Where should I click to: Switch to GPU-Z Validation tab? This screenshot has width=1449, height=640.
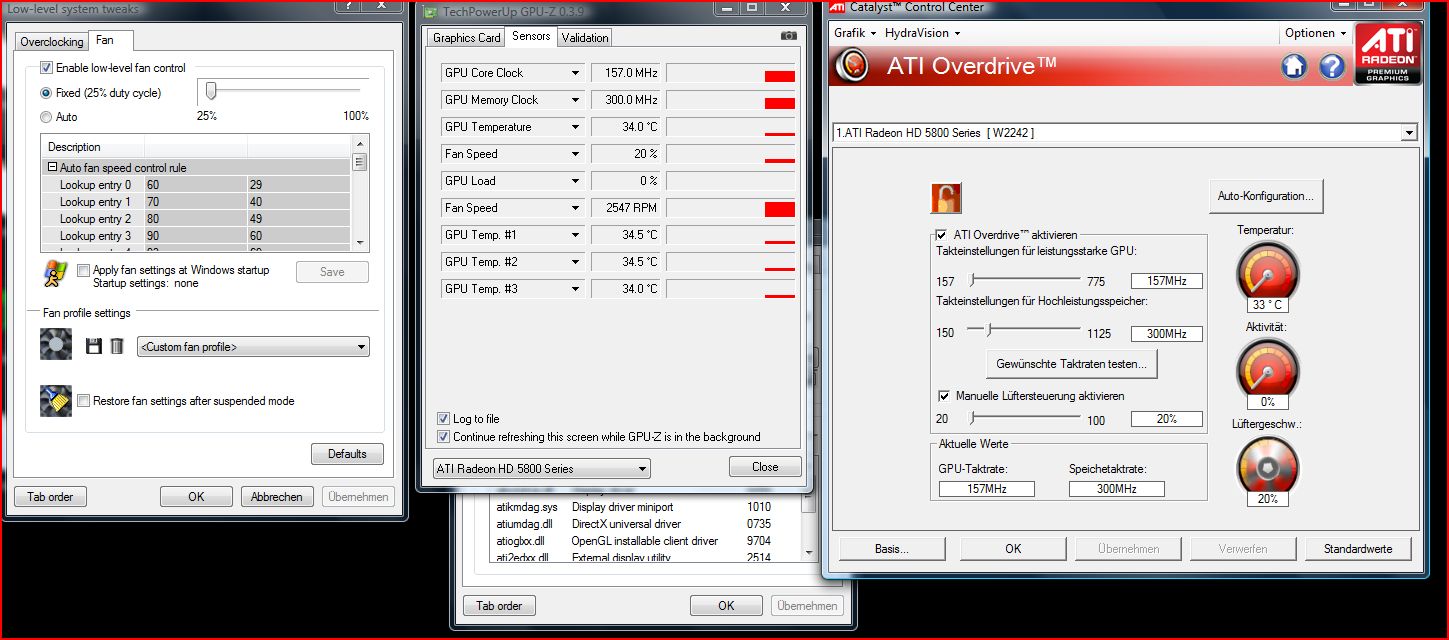[585, 38]
